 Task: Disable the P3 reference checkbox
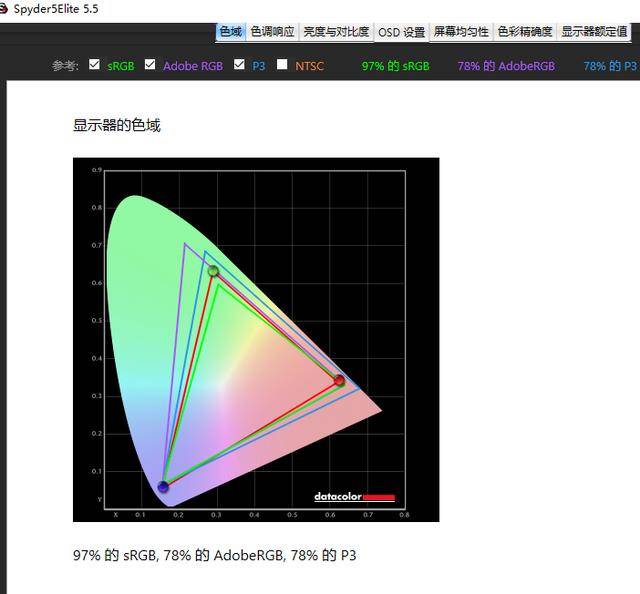point(239,65)
